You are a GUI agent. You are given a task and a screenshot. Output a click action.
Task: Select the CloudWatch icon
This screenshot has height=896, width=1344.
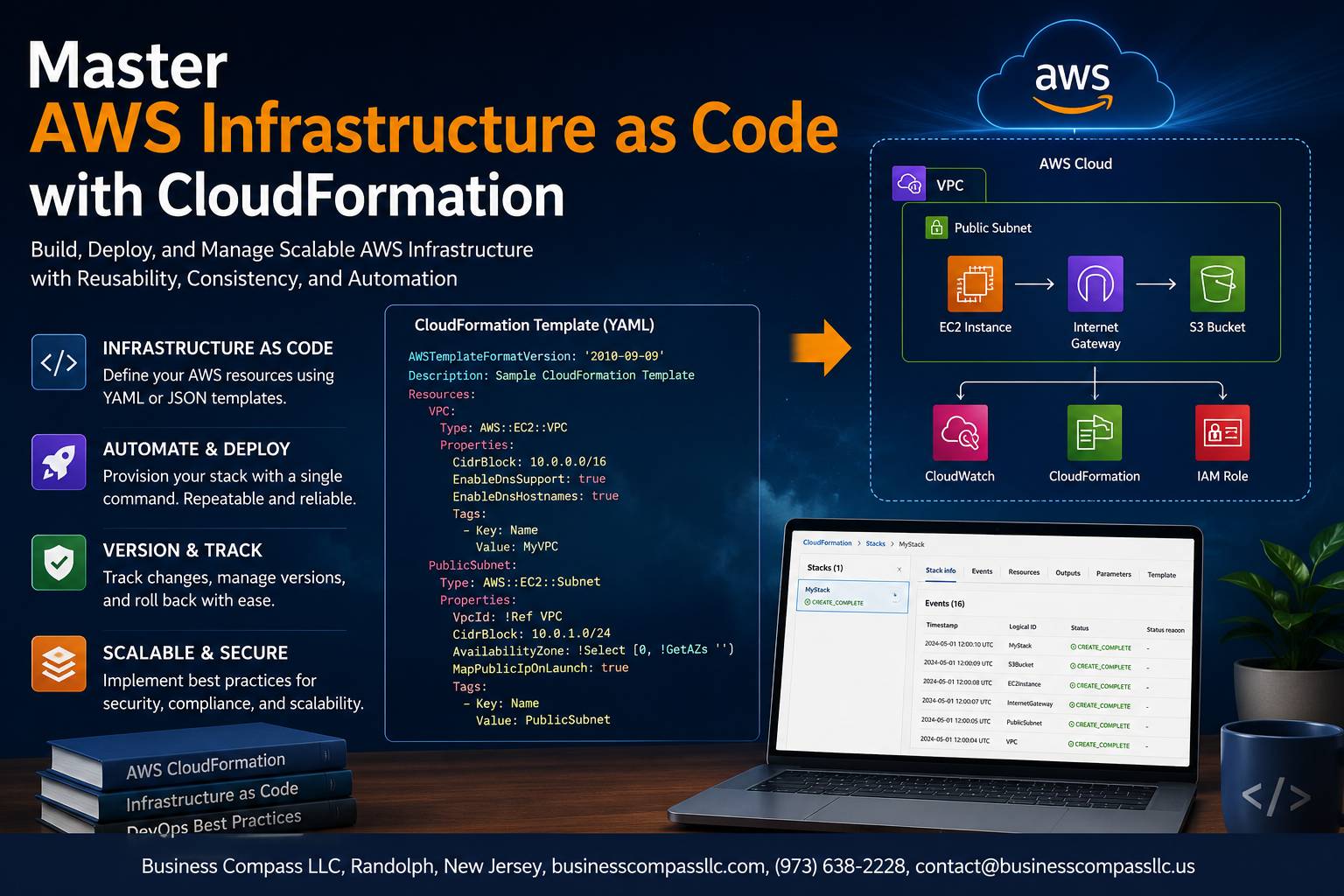point(960,432)
